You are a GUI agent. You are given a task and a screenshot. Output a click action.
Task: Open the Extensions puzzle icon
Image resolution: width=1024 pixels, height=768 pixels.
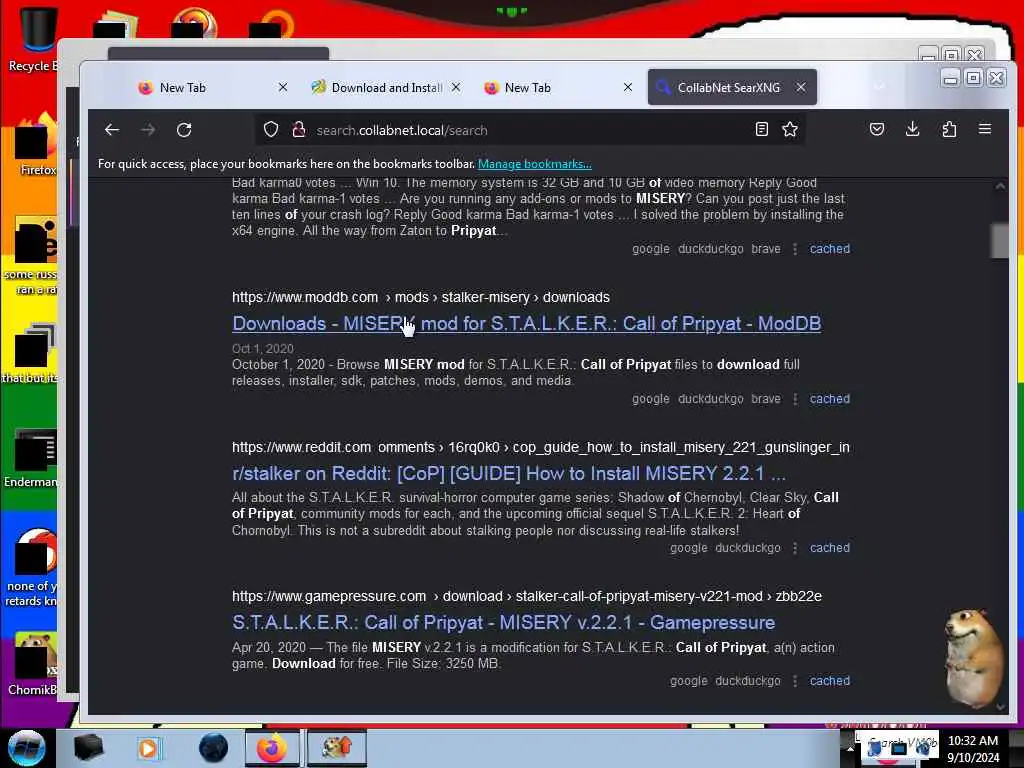(x=949, y=129)
